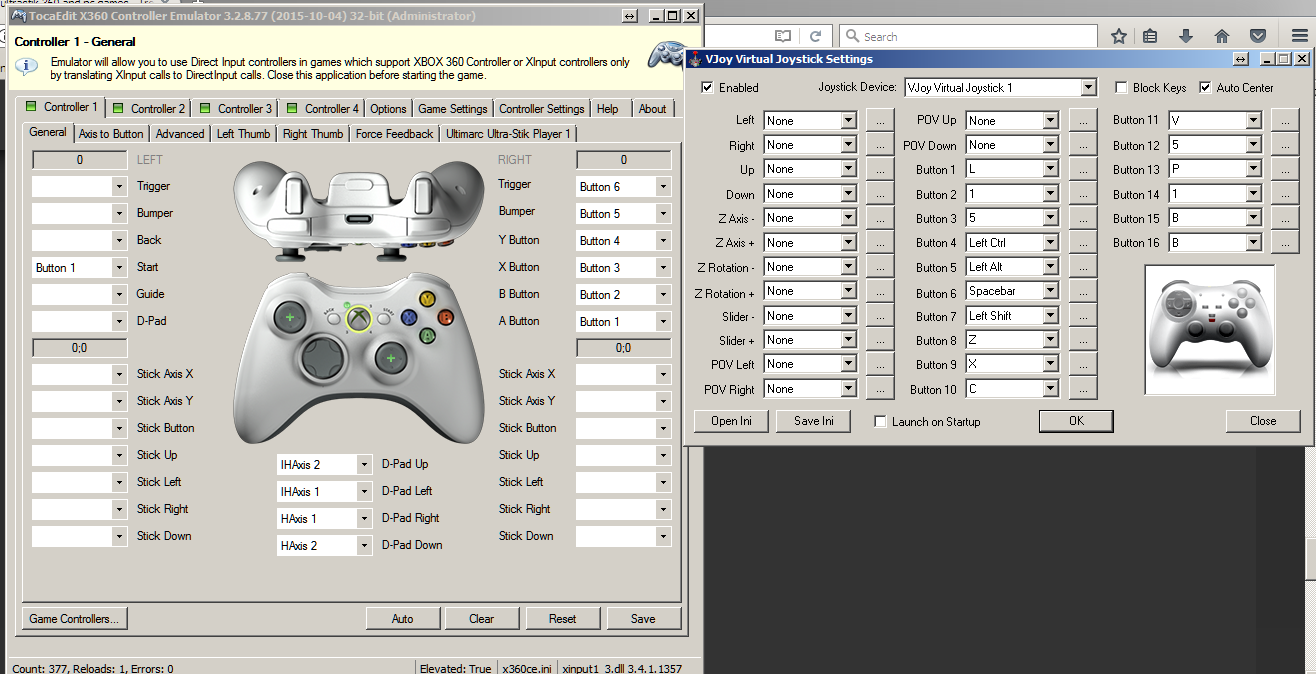Click the double-arrow icon in TocaEdit title bar
This screenshot has width=1316, height=674.
[x=629, y=16]
